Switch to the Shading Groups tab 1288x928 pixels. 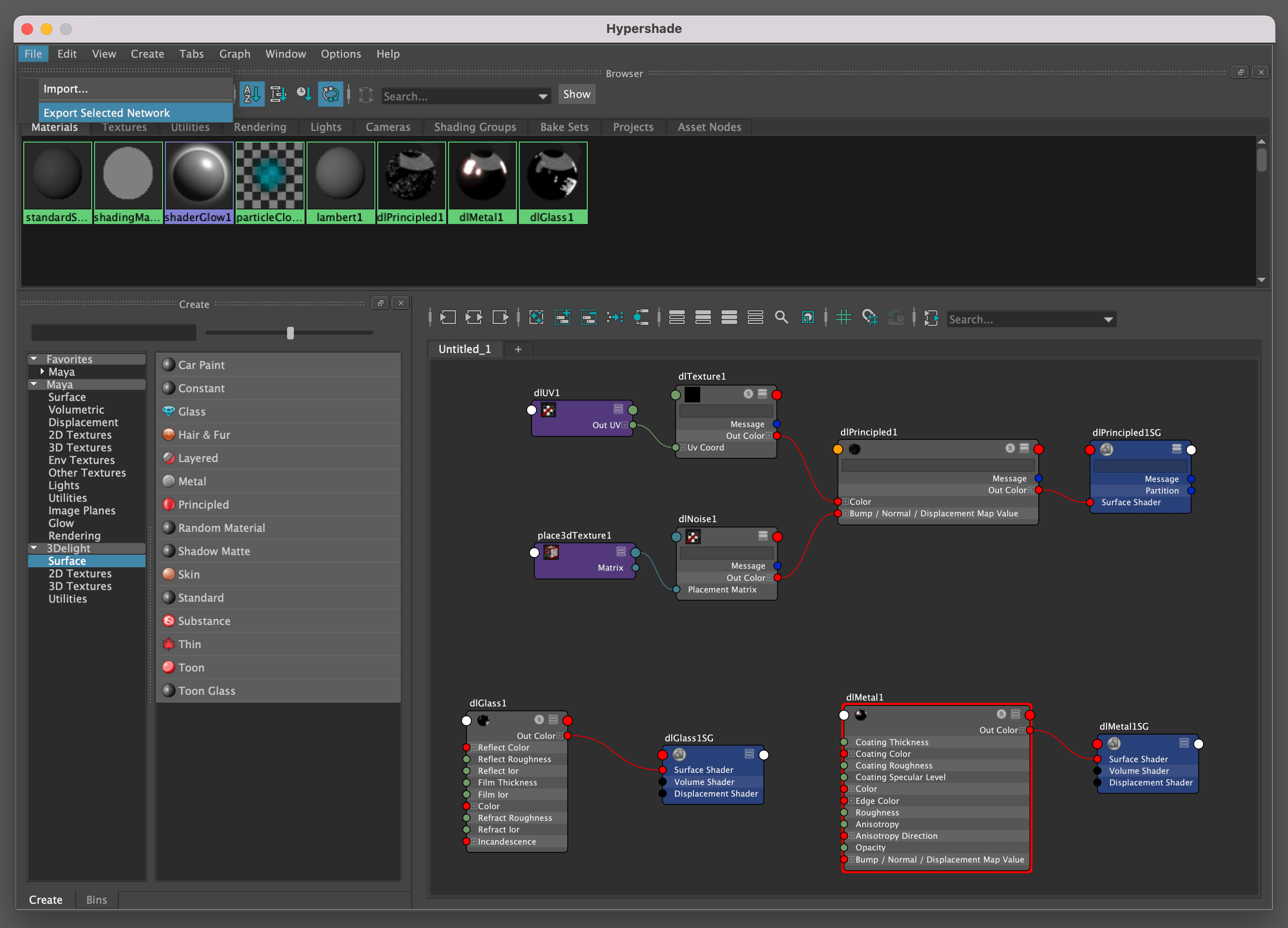[x=475, y=127]
